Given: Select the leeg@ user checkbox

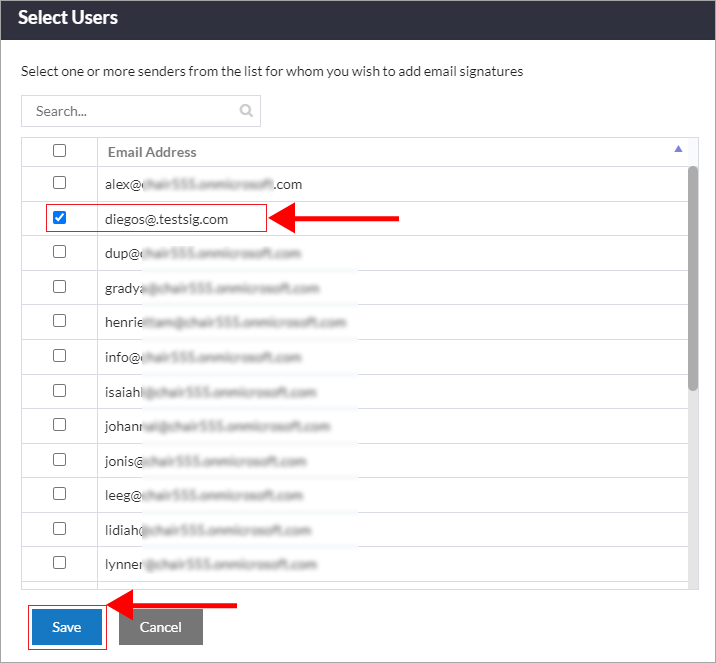Looking at the screenshot, I should (59, 494).
